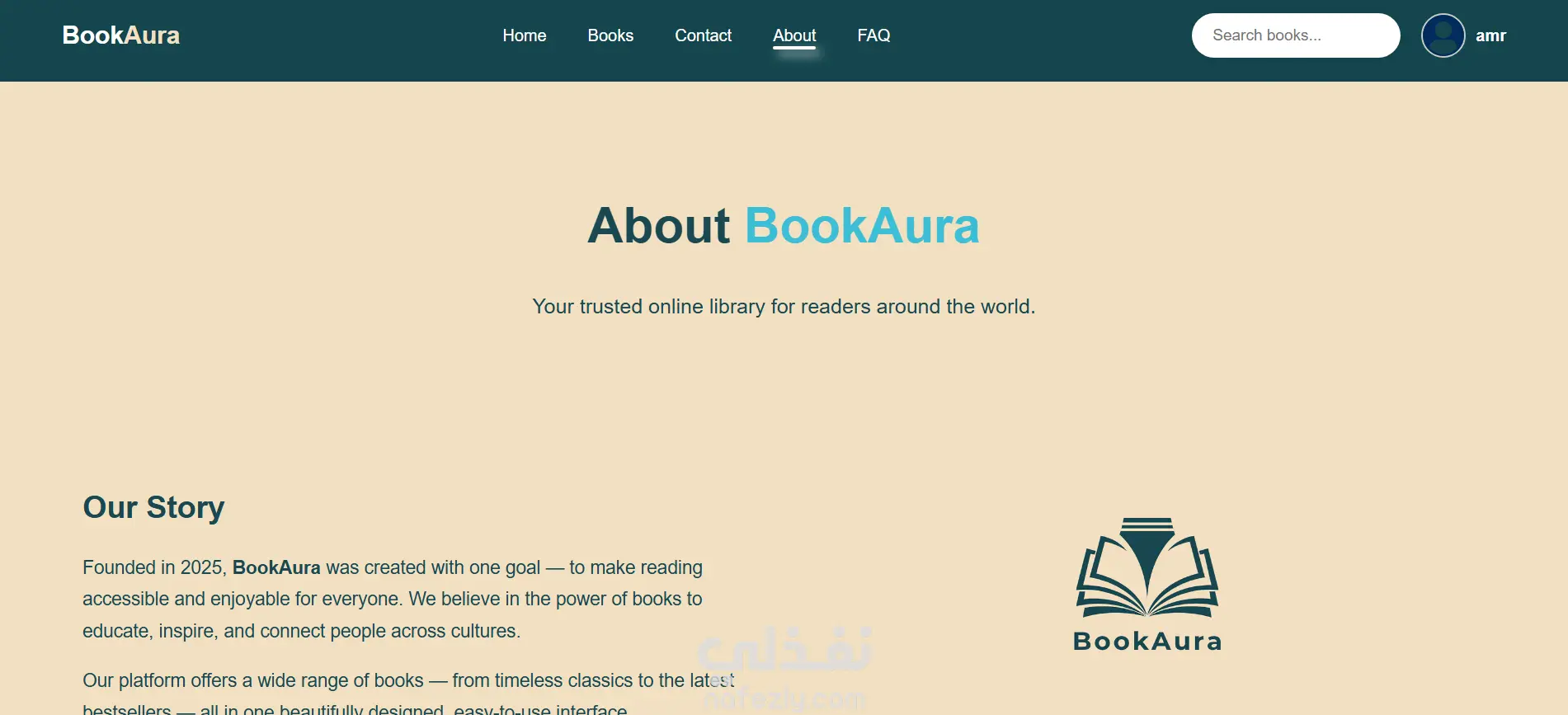Click the bold BookAura text in paragraph
This screenshot has height=715, width=1568.
tap(276, 567)
